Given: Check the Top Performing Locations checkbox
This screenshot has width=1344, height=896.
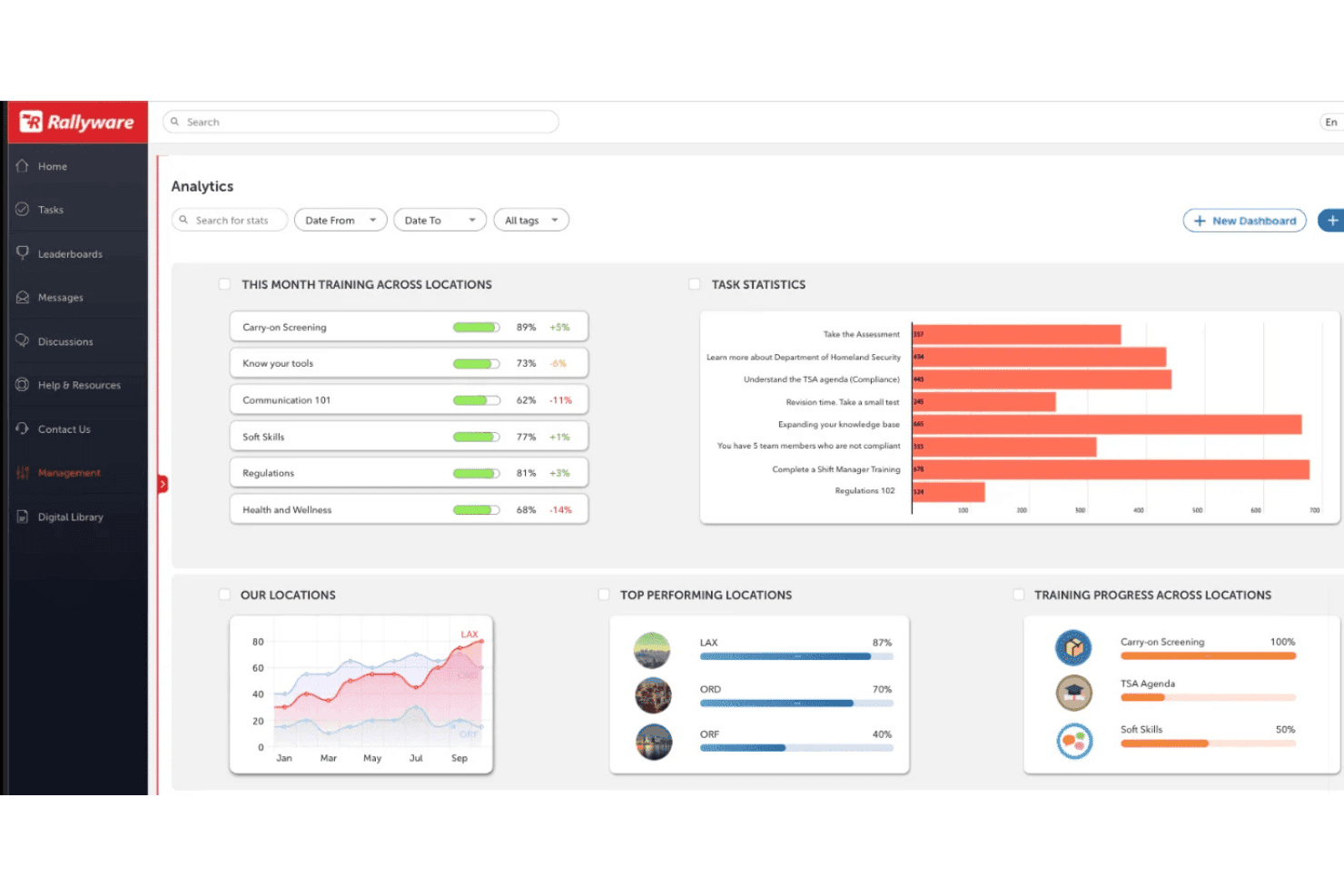Looking at the screenshot, I should (604, 595).
